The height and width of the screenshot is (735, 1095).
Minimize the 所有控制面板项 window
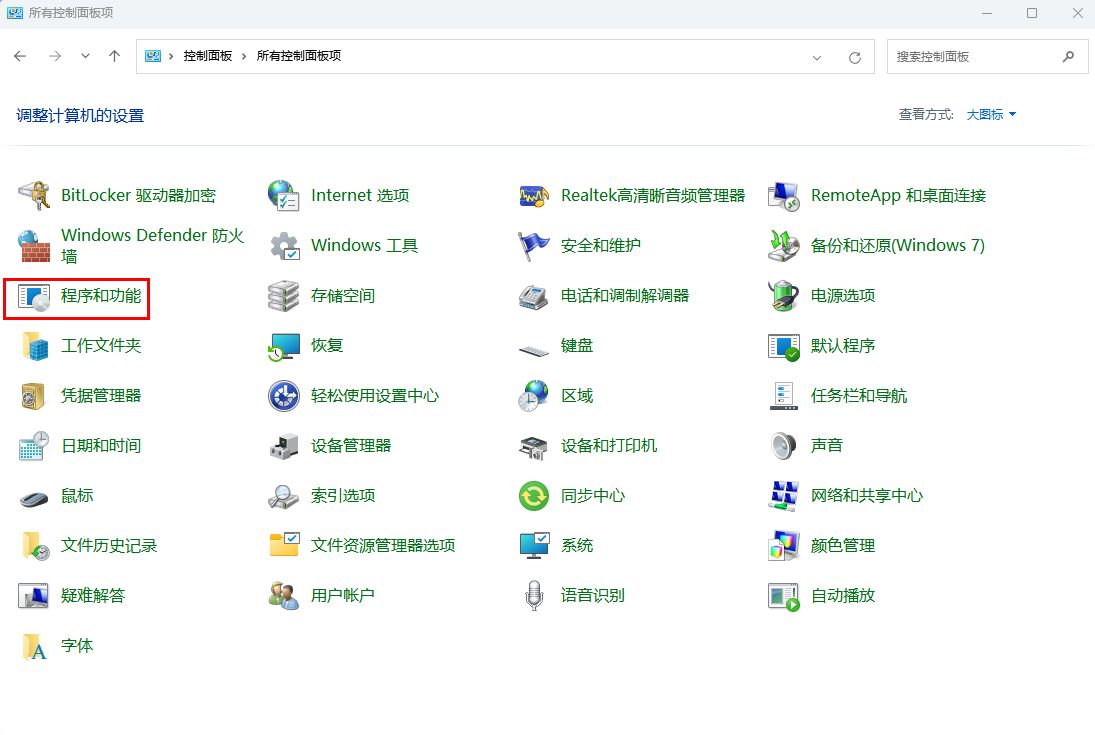tap(987, 13)
